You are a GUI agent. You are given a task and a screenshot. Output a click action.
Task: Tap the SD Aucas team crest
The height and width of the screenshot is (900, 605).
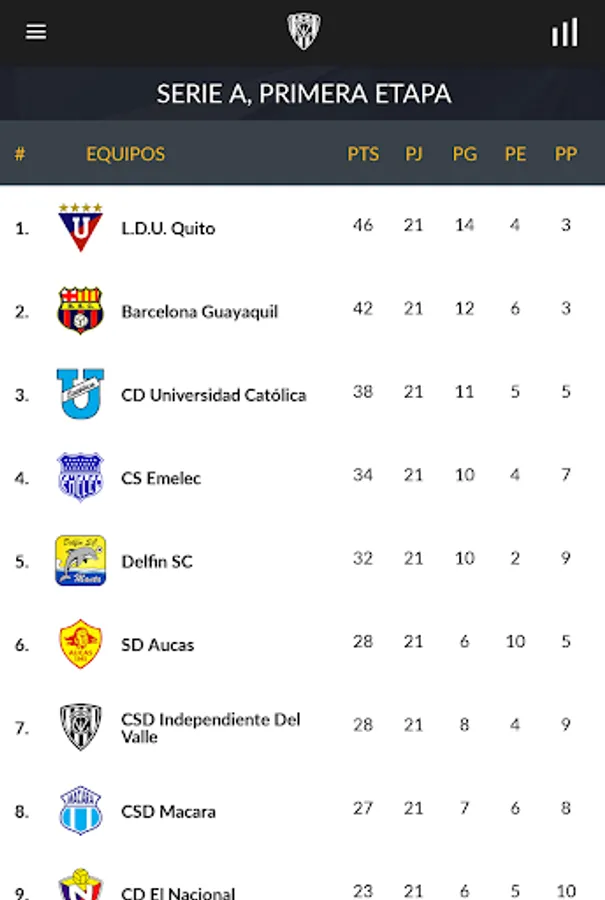coord(80,644)
